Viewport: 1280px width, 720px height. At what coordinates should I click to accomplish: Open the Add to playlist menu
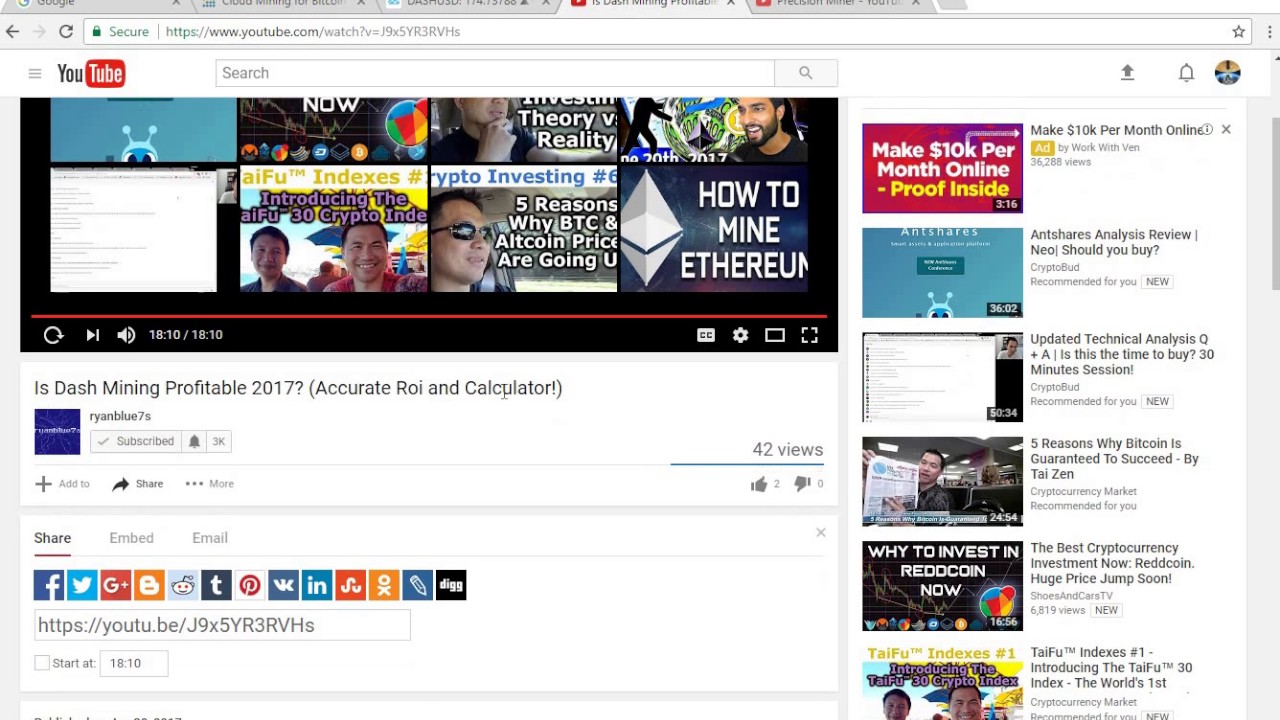click(62, 484)
